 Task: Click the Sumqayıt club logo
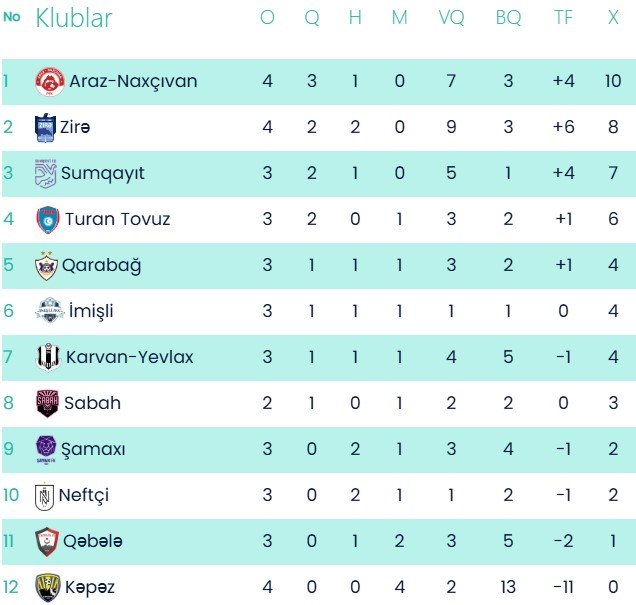pos(46,173)
